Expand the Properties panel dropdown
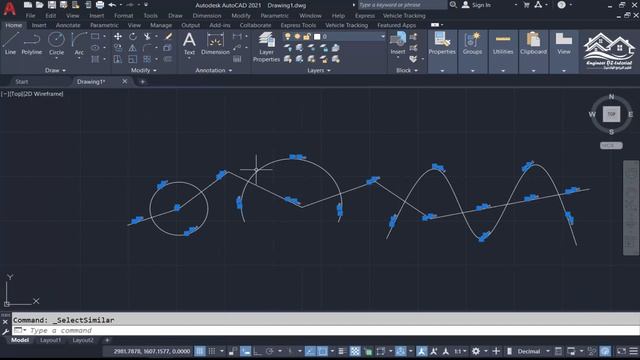This screenshot has height=360, width=640. click(x=442, y=70)
